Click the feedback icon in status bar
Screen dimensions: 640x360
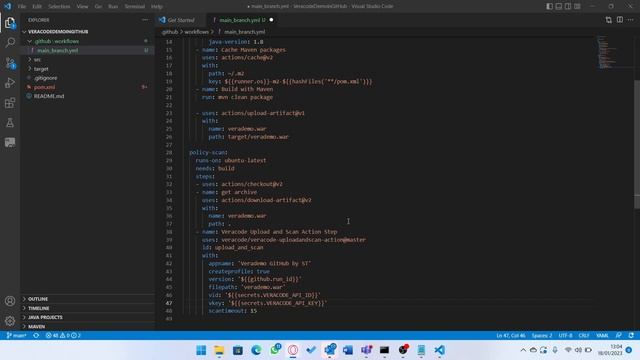(619, 336)
